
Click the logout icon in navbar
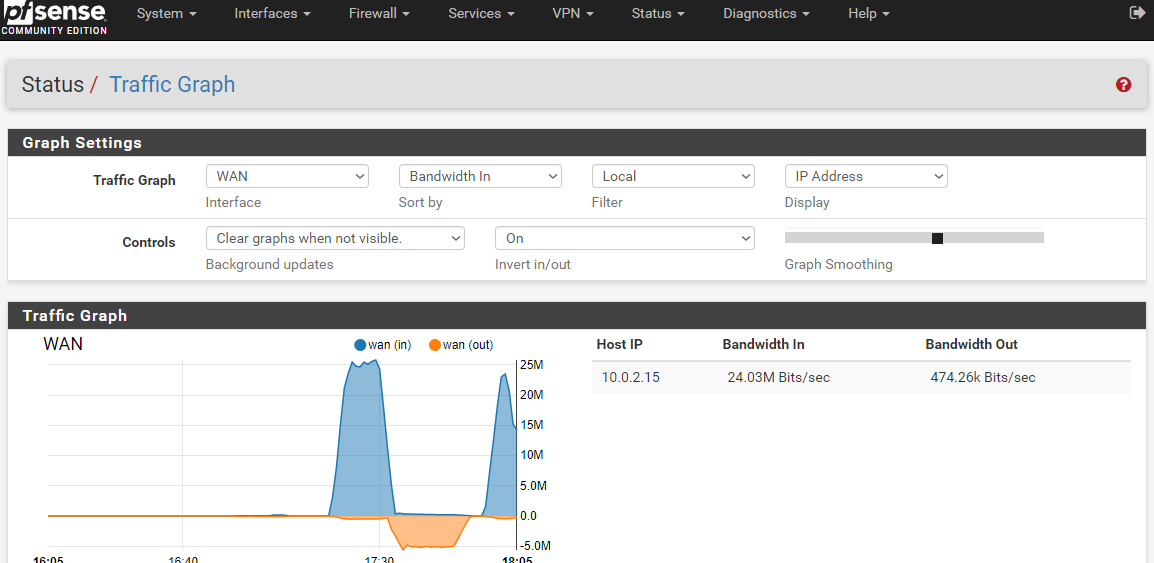tap(1136, 13)
